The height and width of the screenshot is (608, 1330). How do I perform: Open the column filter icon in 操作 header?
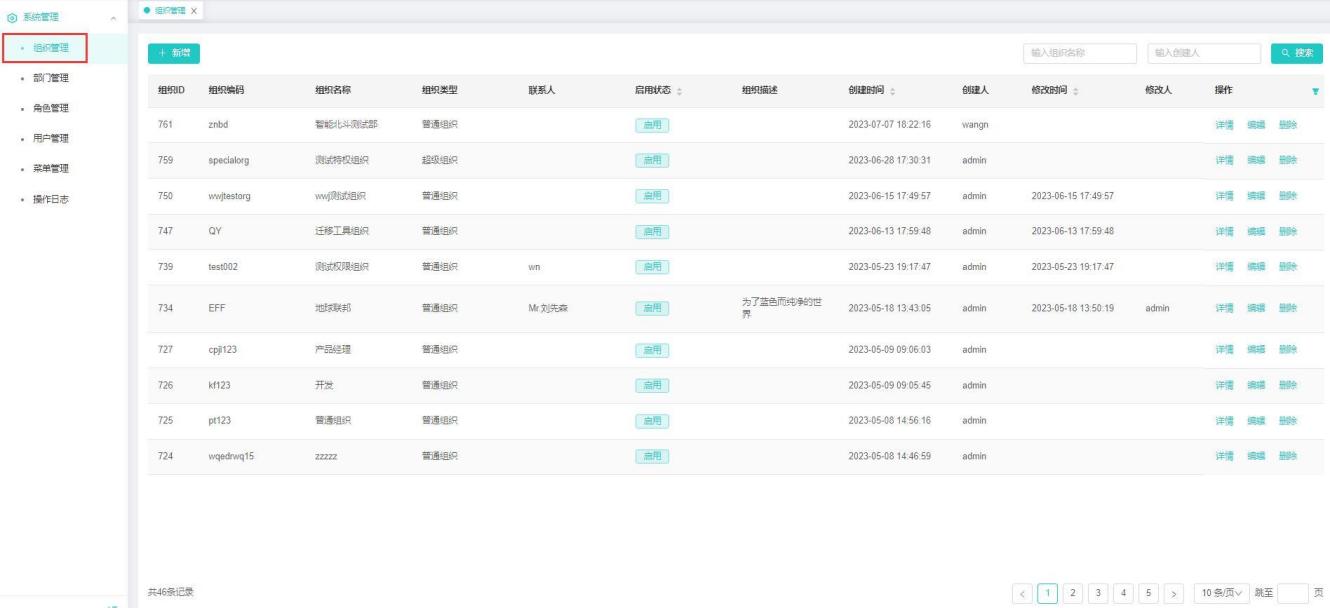(1315, 91)
